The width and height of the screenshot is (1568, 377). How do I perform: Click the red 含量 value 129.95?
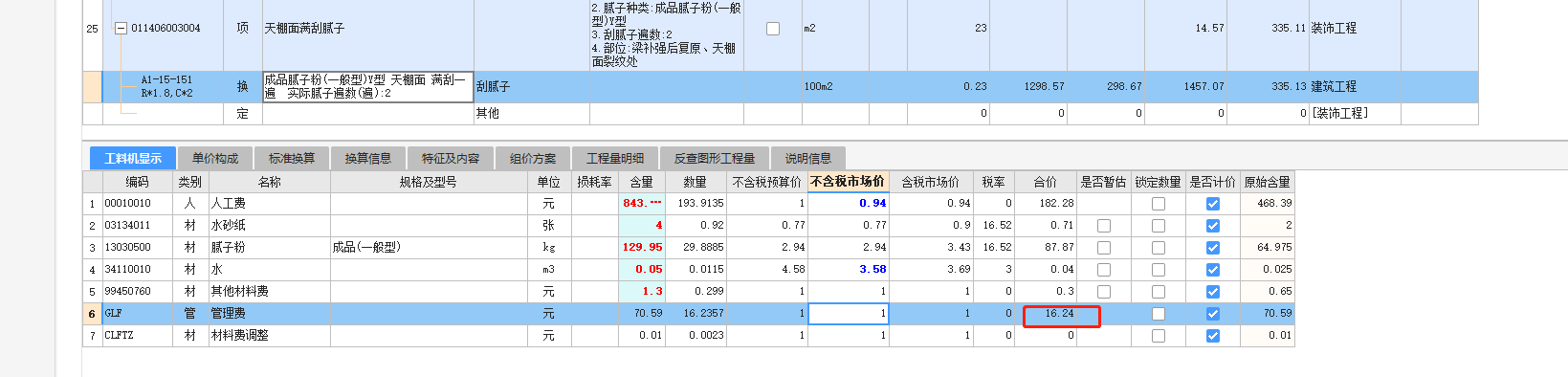pos(642,248)
